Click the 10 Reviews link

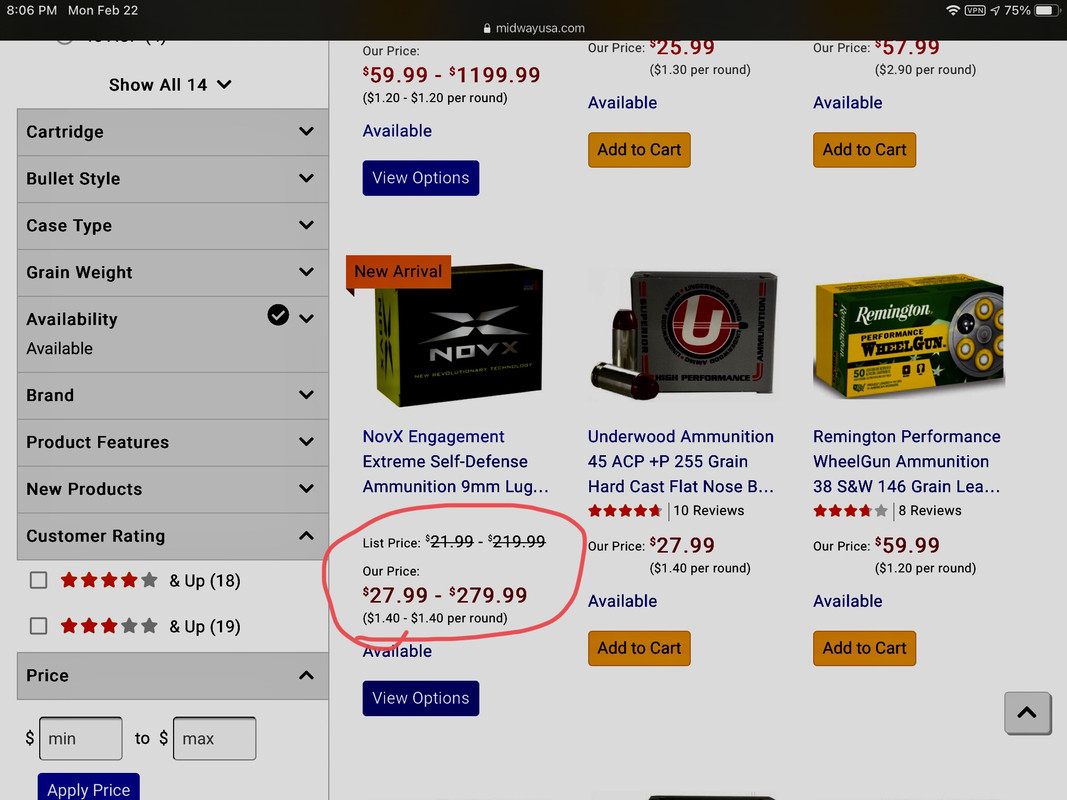coord(708,510)
